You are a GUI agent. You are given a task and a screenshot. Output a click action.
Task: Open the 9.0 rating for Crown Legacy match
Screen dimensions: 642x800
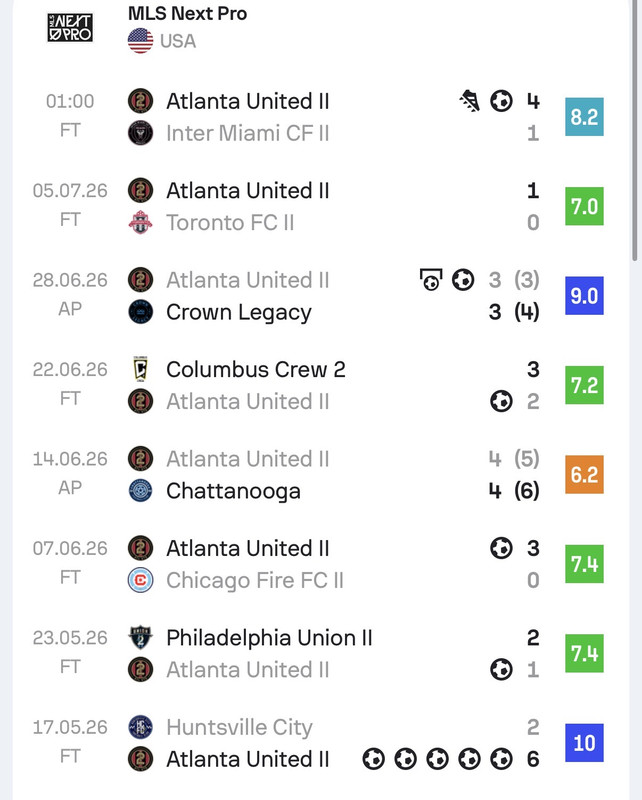(x=584, y=295)
